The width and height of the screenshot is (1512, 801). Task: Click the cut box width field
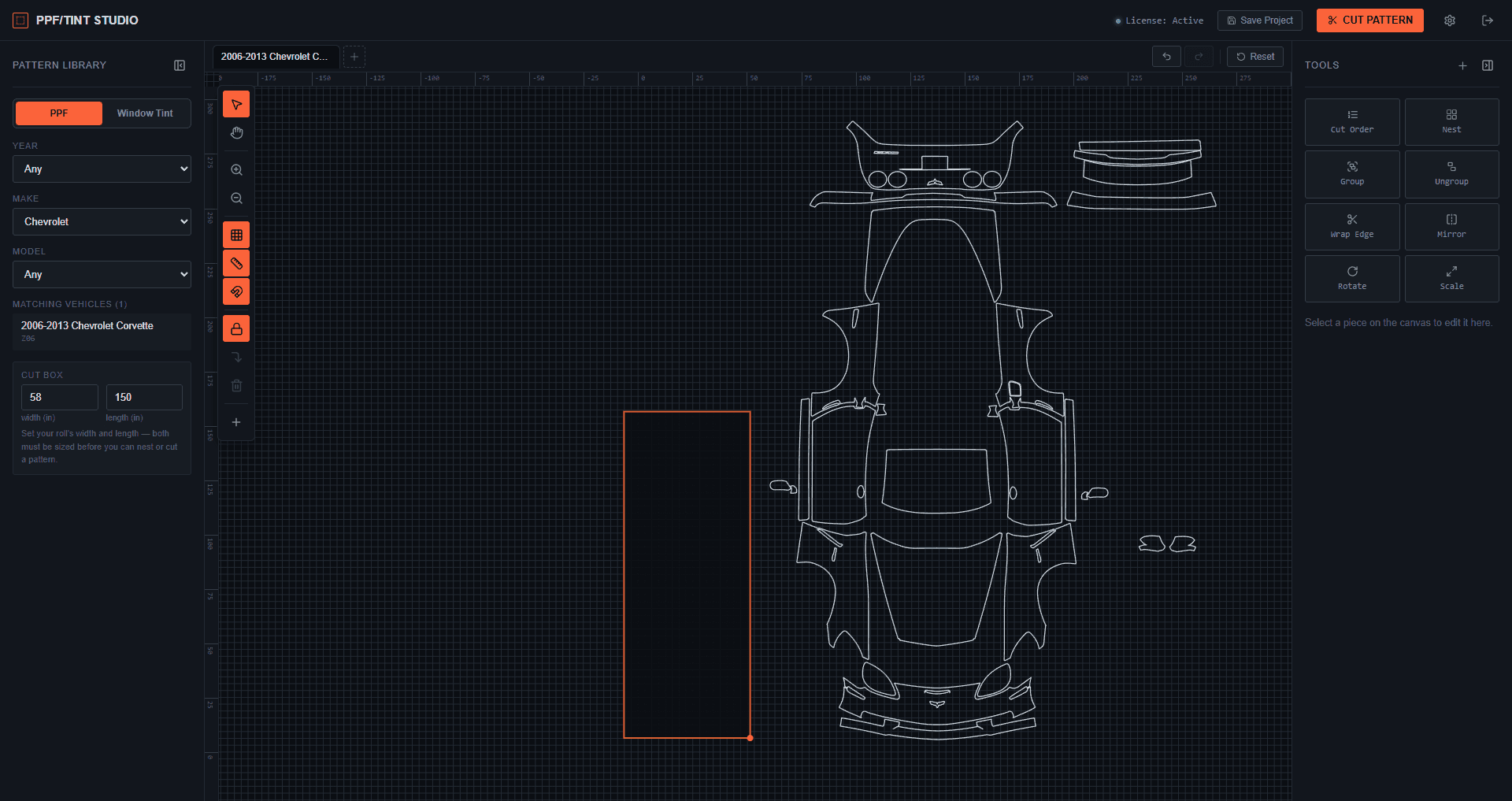coord(59,398)
